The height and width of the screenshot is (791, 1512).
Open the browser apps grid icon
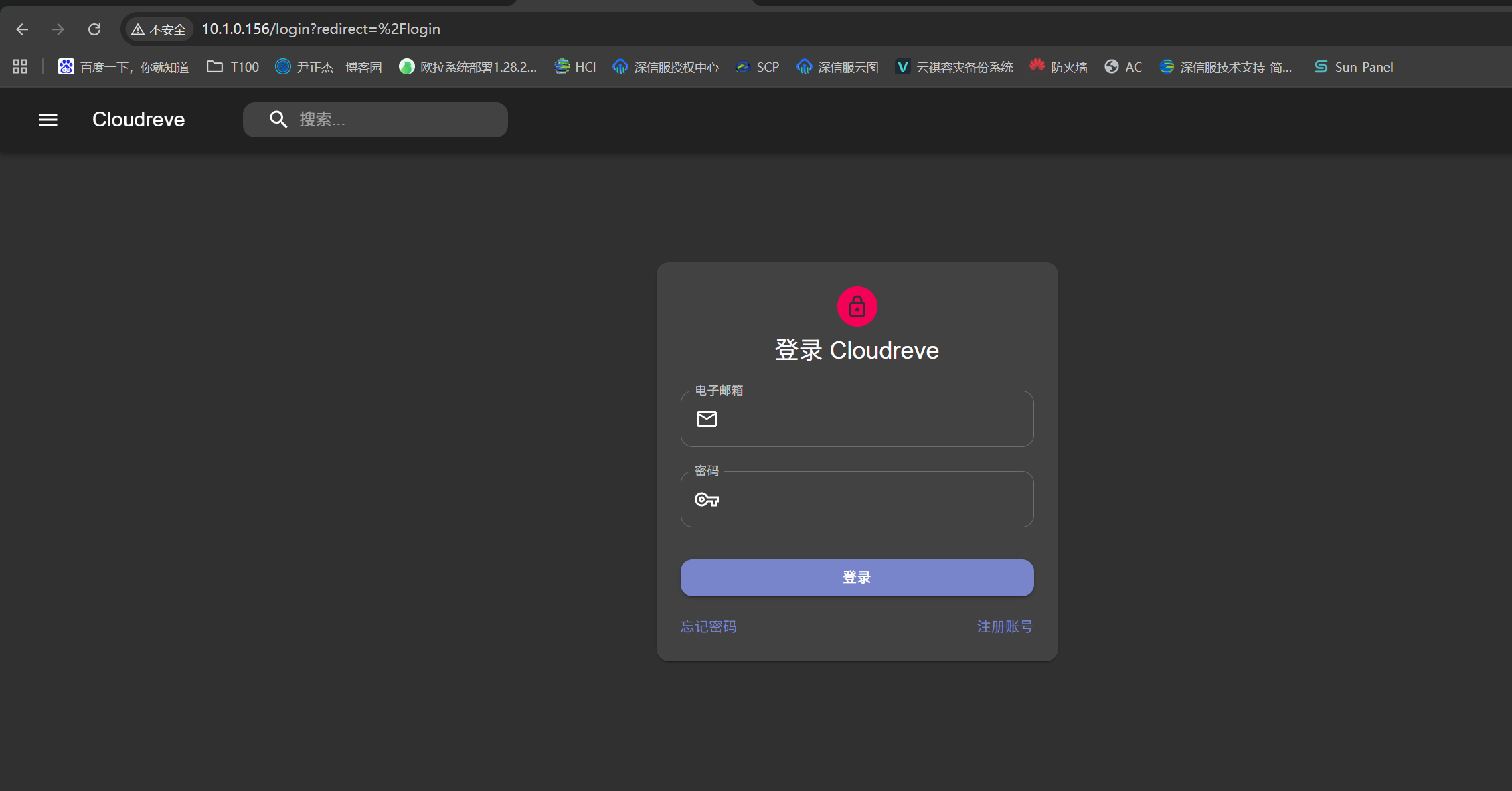(x=20, y=67)
